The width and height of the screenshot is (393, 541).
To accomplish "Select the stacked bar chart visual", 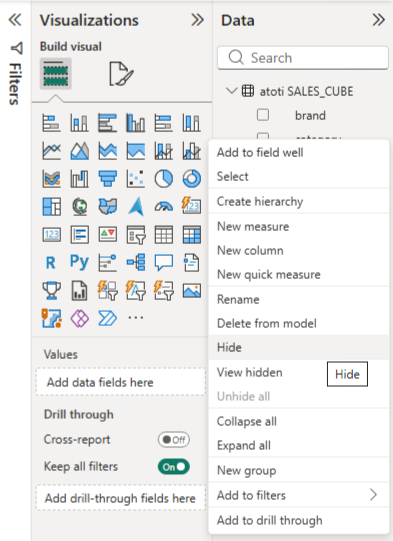I will pyautogui.click(x=51, y=123).
